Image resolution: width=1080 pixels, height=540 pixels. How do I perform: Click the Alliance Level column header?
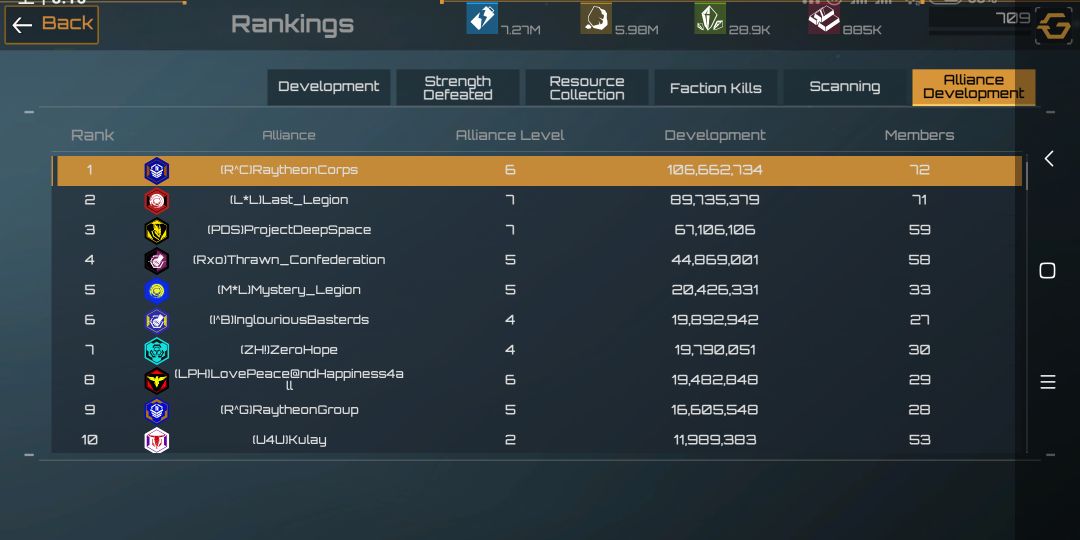pos(510,135)
